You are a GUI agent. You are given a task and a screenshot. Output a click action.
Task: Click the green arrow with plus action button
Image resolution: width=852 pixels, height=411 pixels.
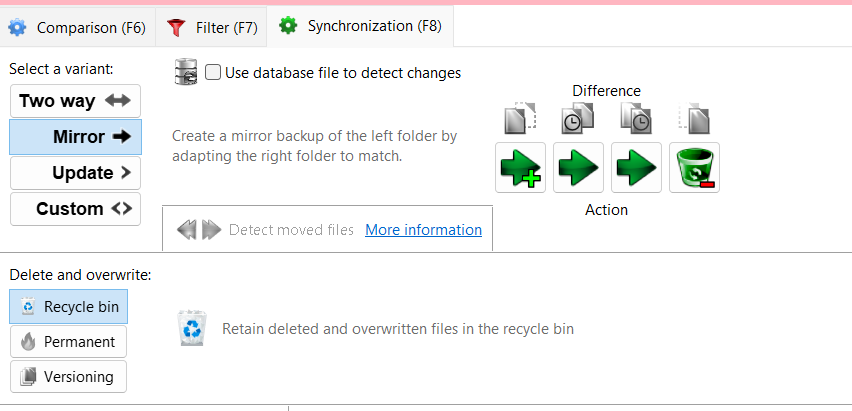521,168
